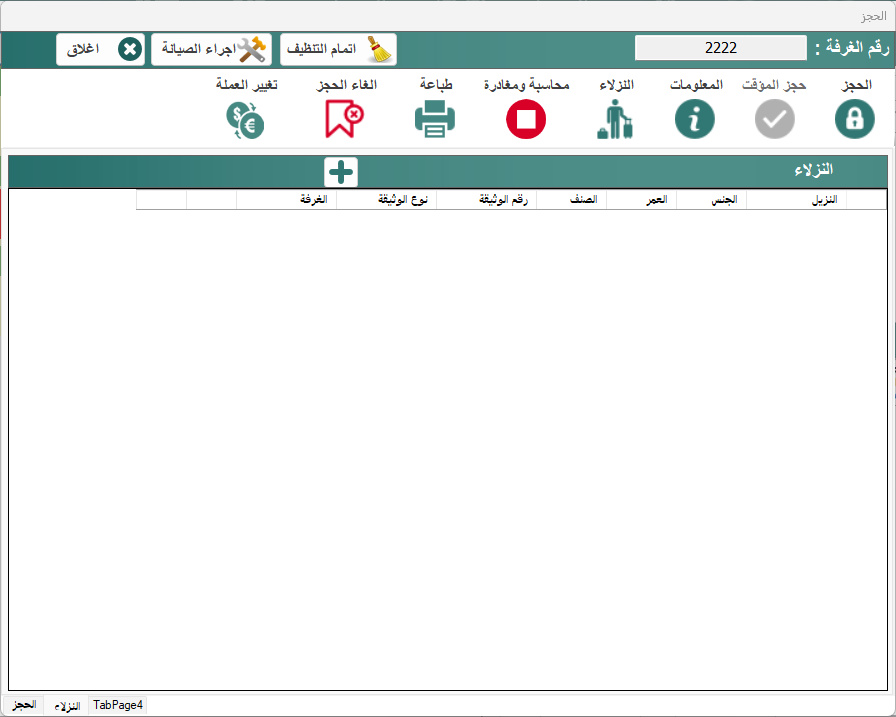
Task: Click the النزيل column header
Action: tap(797, 199)
